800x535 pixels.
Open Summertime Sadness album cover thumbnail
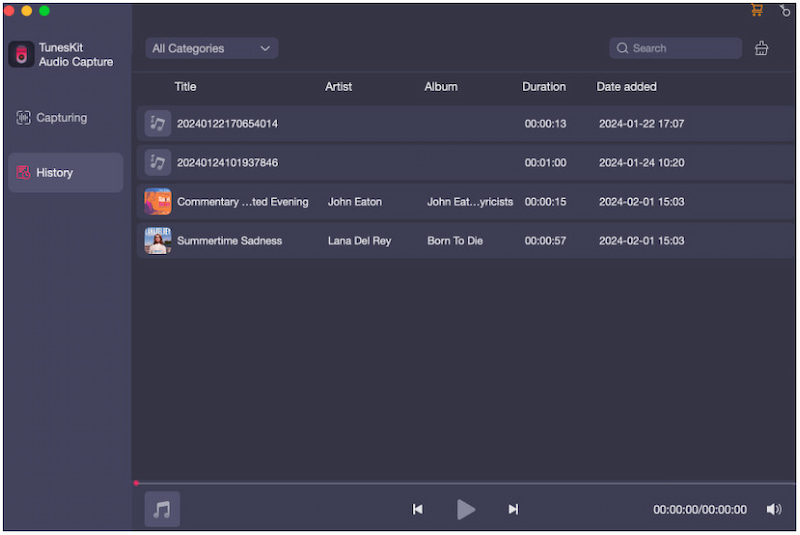(158, 241)
